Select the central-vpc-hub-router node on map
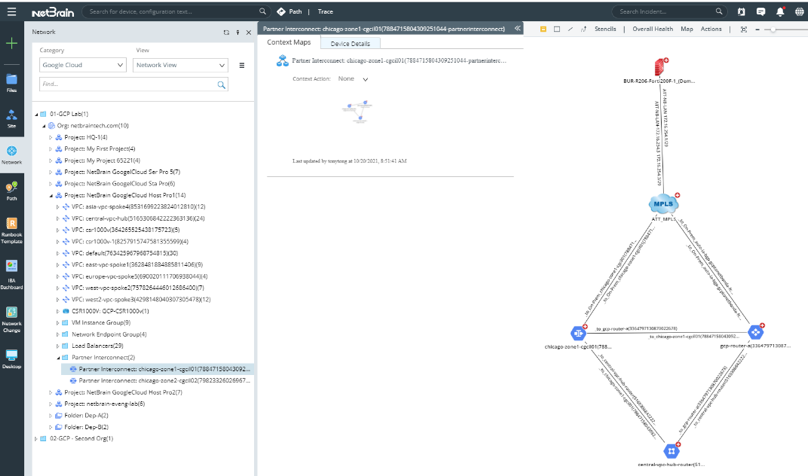The width and height of the screenshot is (808, 476). coord(671,451)
